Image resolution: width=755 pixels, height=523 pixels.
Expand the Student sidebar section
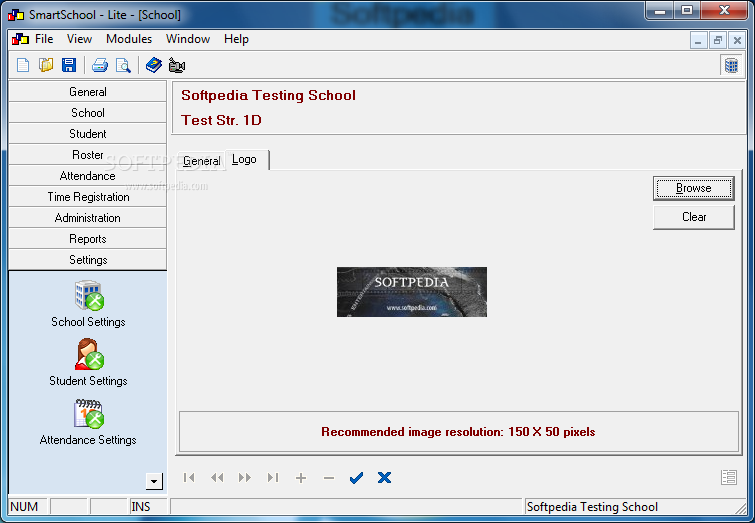pos(88,134)
